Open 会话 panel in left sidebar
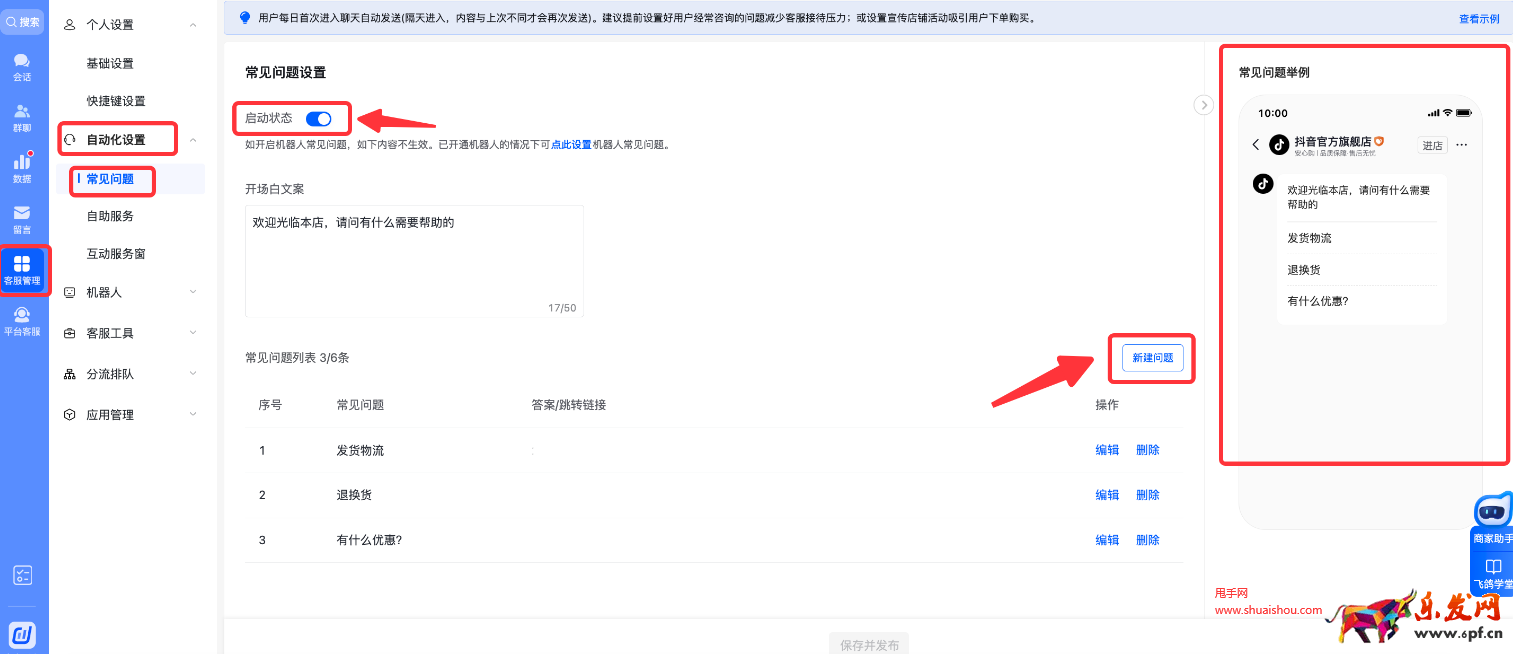This screenshot has height=654, width=1513. tap(22, 66)
